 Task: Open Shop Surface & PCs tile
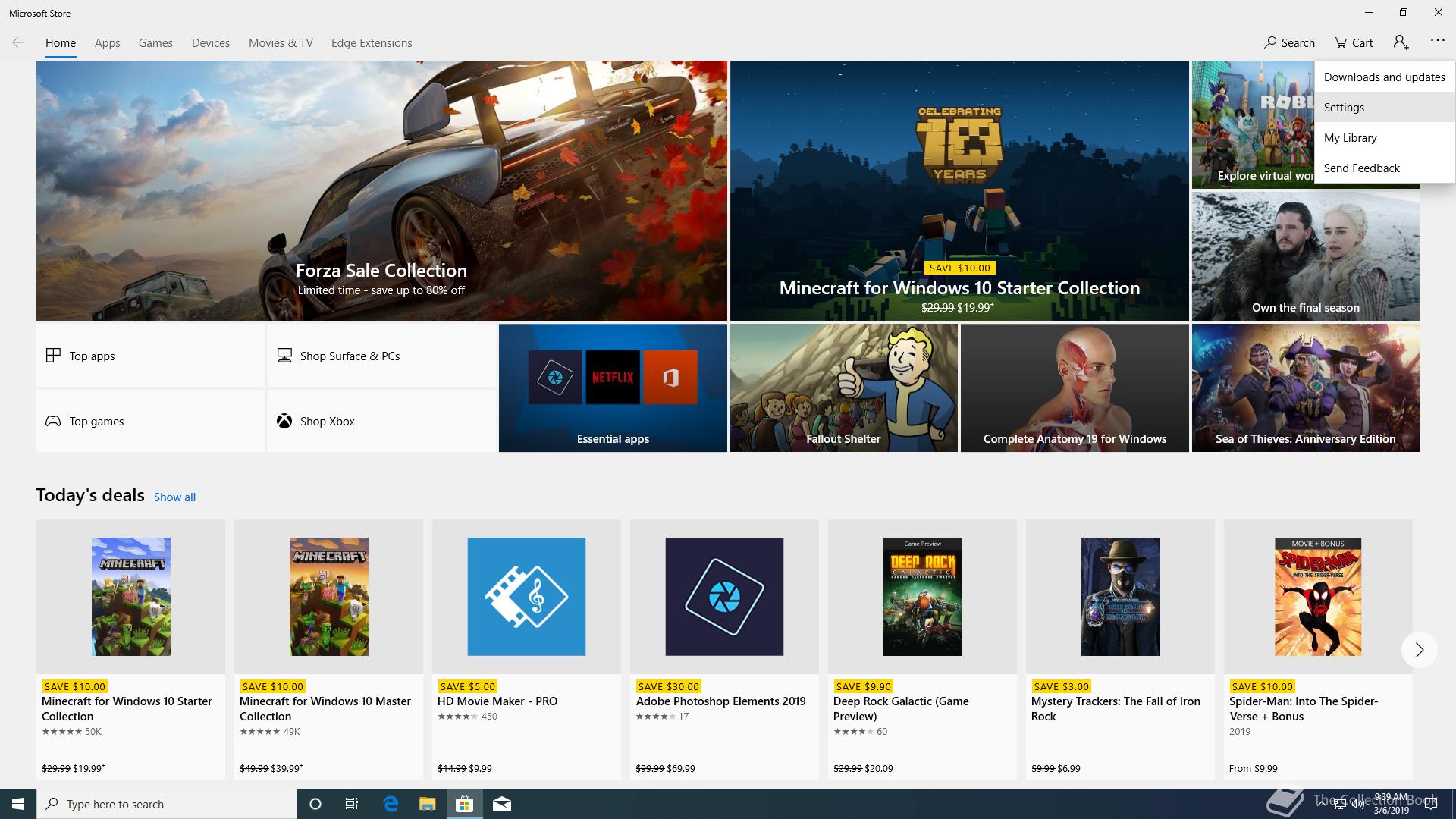381,356
